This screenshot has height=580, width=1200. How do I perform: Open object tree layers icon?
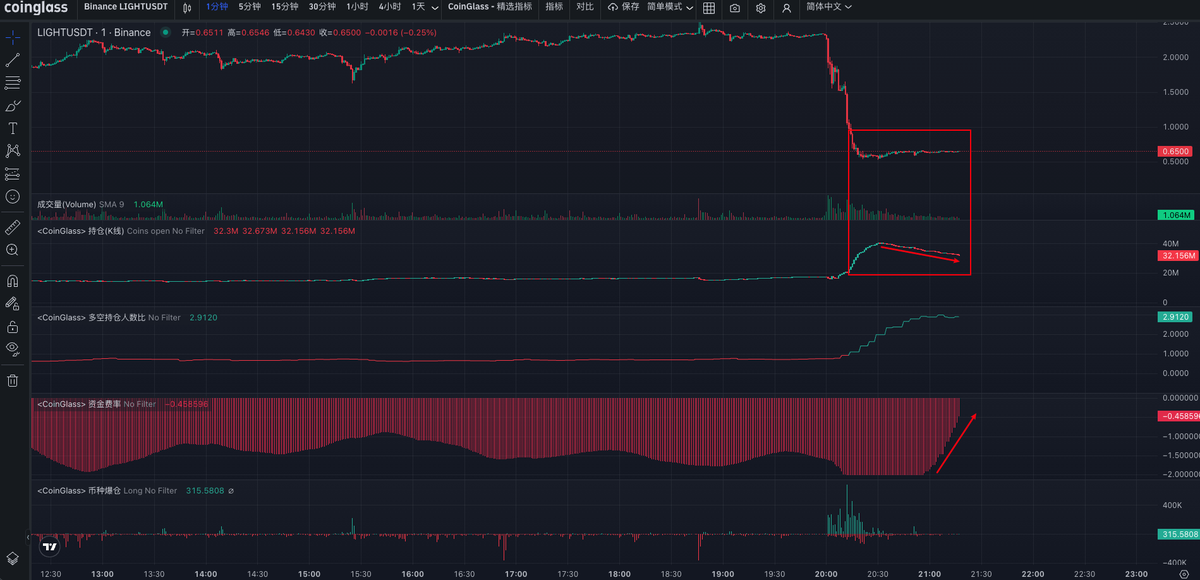coord(13,558)
